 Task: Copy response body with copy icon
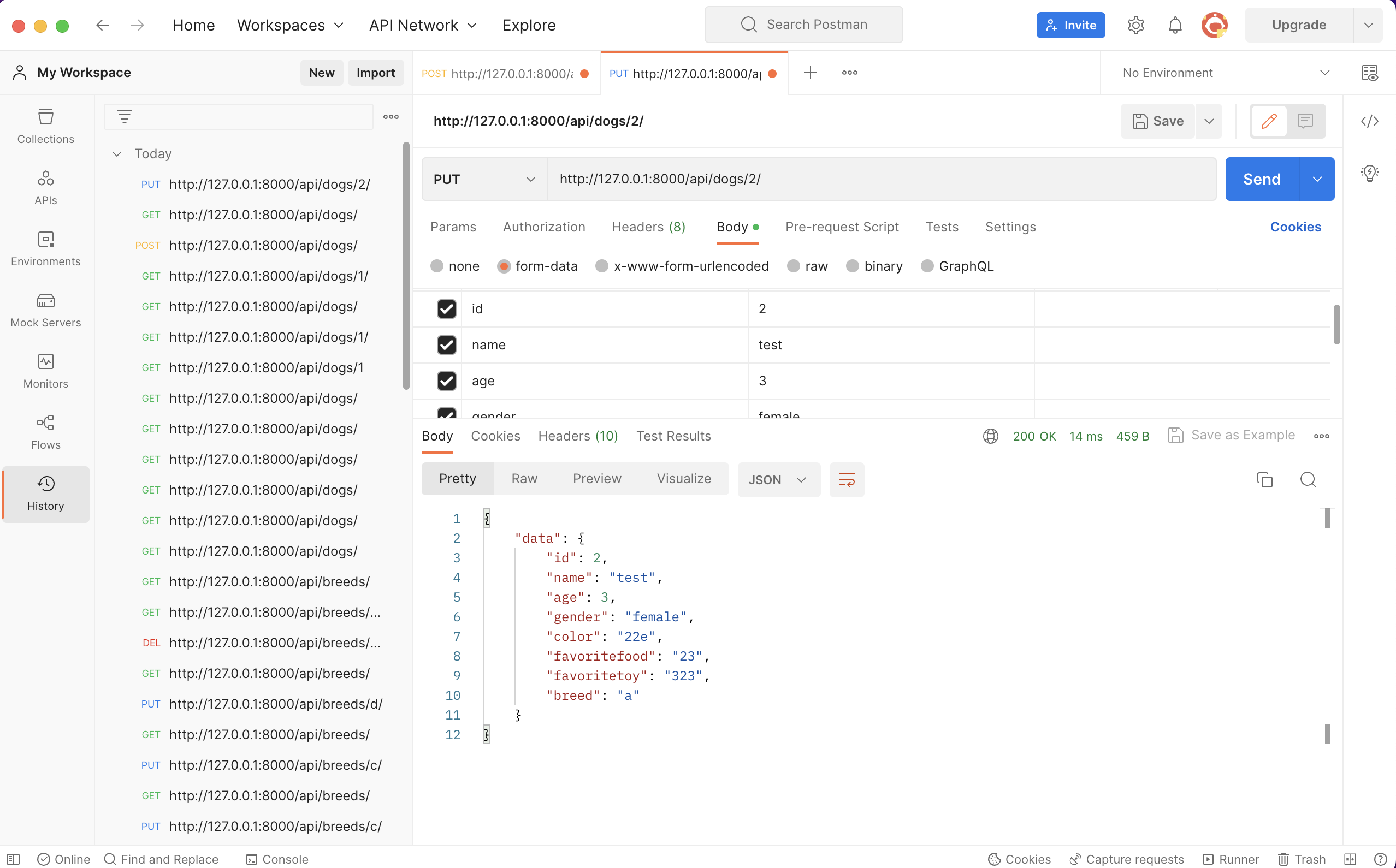point(1264,479)
